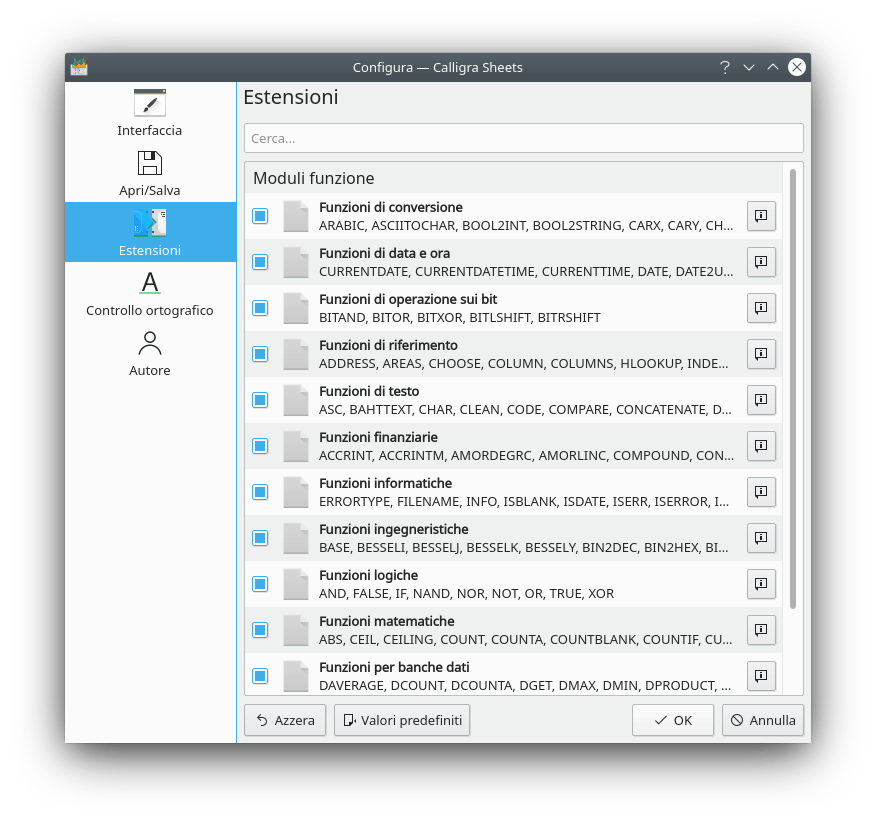This screenshot has width=876, height=820.
Task: Toggle the Funzioni ingegneristiche checkbox
Action: pyautogui.click(x=260, y=538)
